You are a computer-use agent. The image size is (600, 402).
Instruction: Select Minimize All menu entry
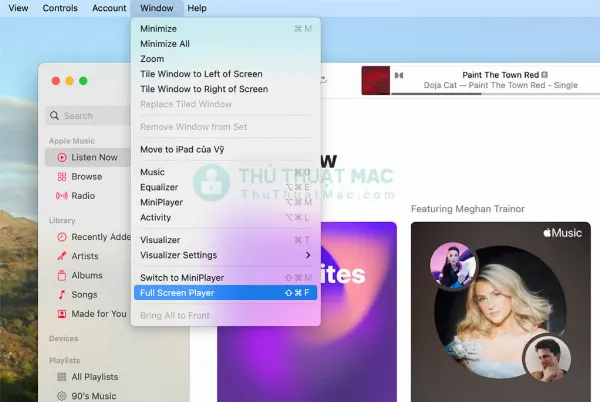point(225,44)
